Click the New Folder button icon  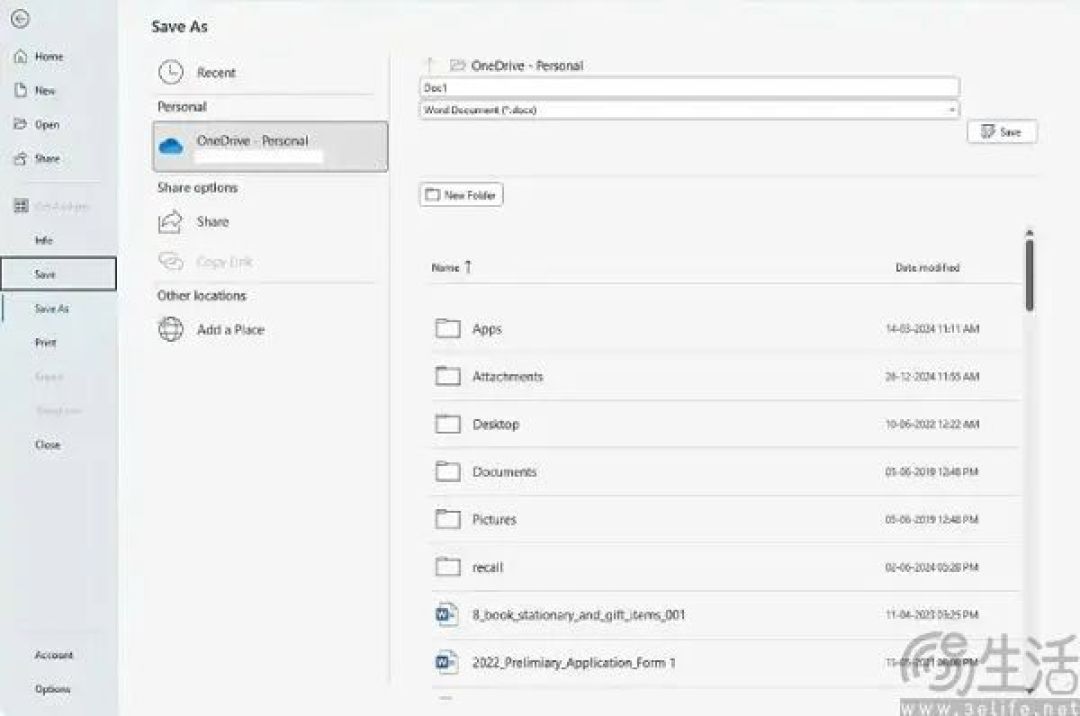433,195
